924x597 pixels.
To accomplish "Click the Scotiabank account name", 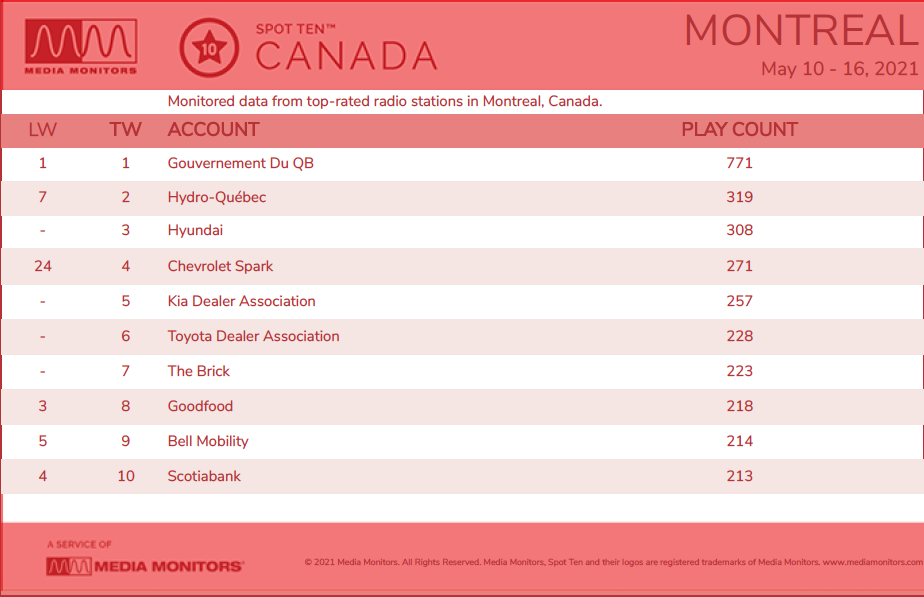I will (204, 476).
